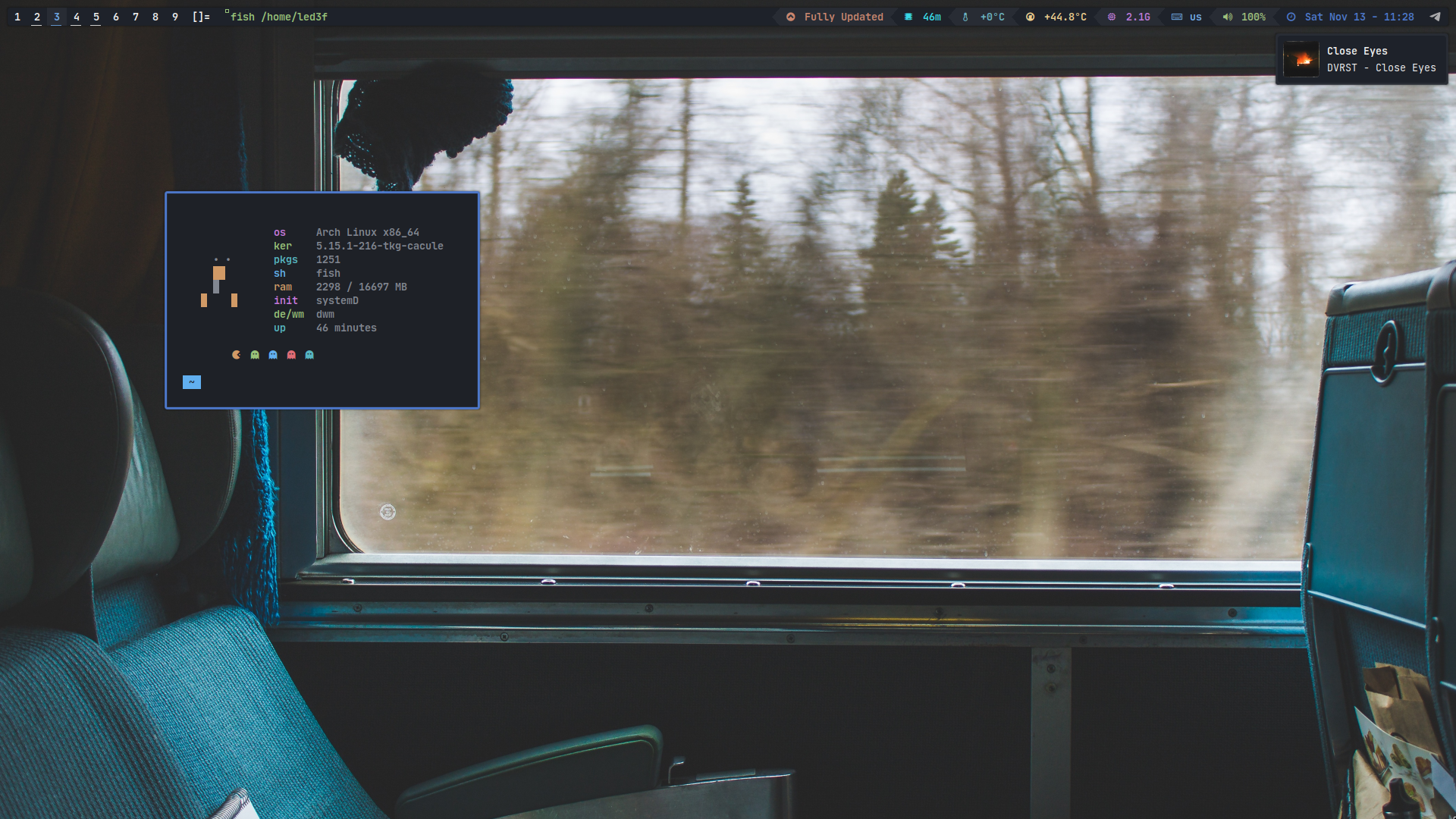This screenshot has width=1456, height=819.
Task: Click the memory usage icon beside 2.1G
Action: click(x=1112, y=17)
